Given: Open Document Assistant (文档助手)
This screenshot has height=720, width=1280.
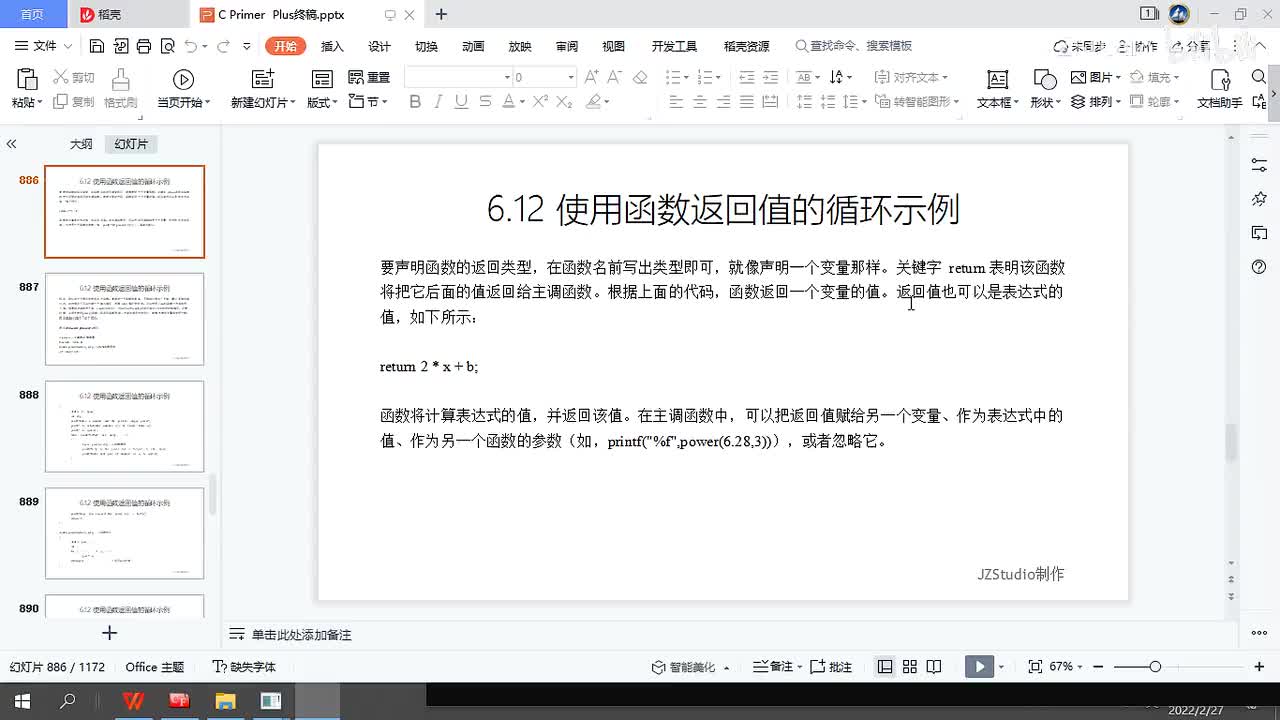Looking at the screenshot, I should (1219, 89).
